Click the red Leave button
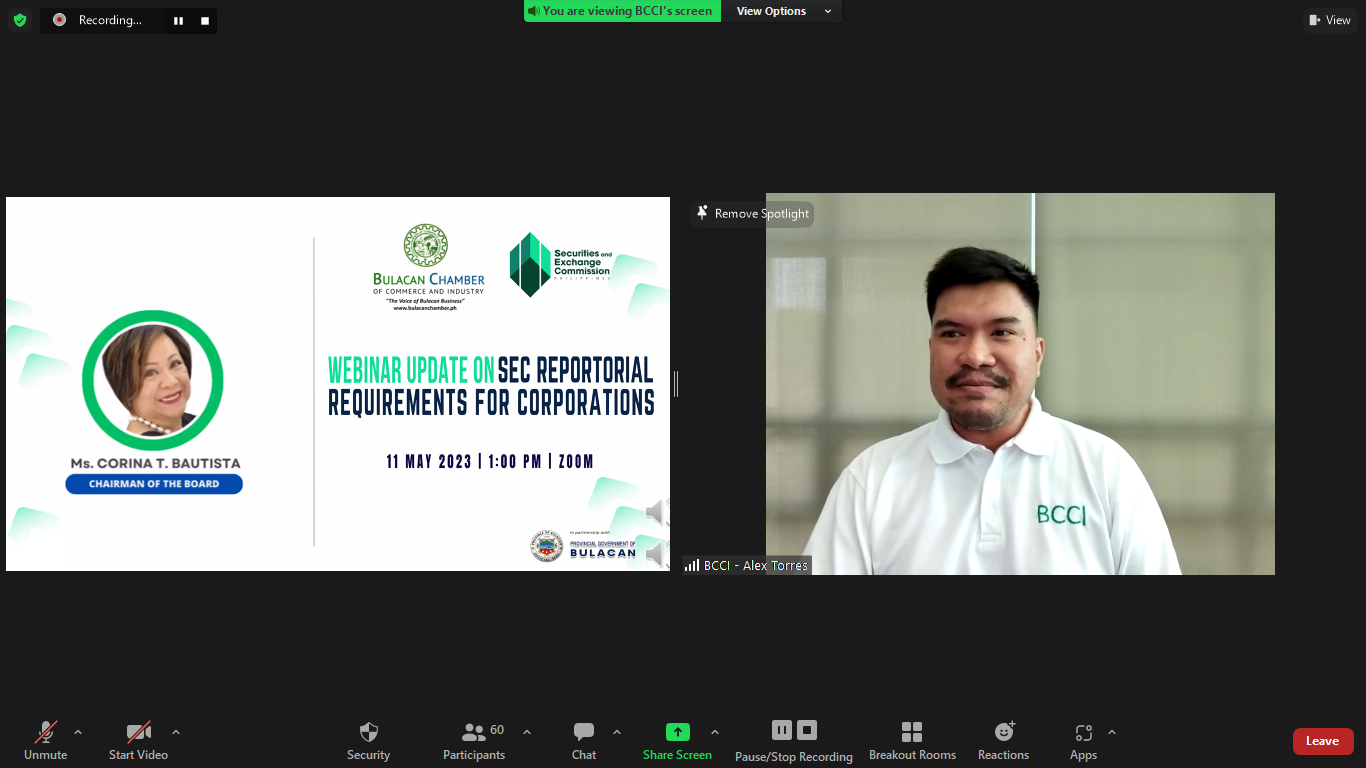The image size is (1366, 768). 1323,741
